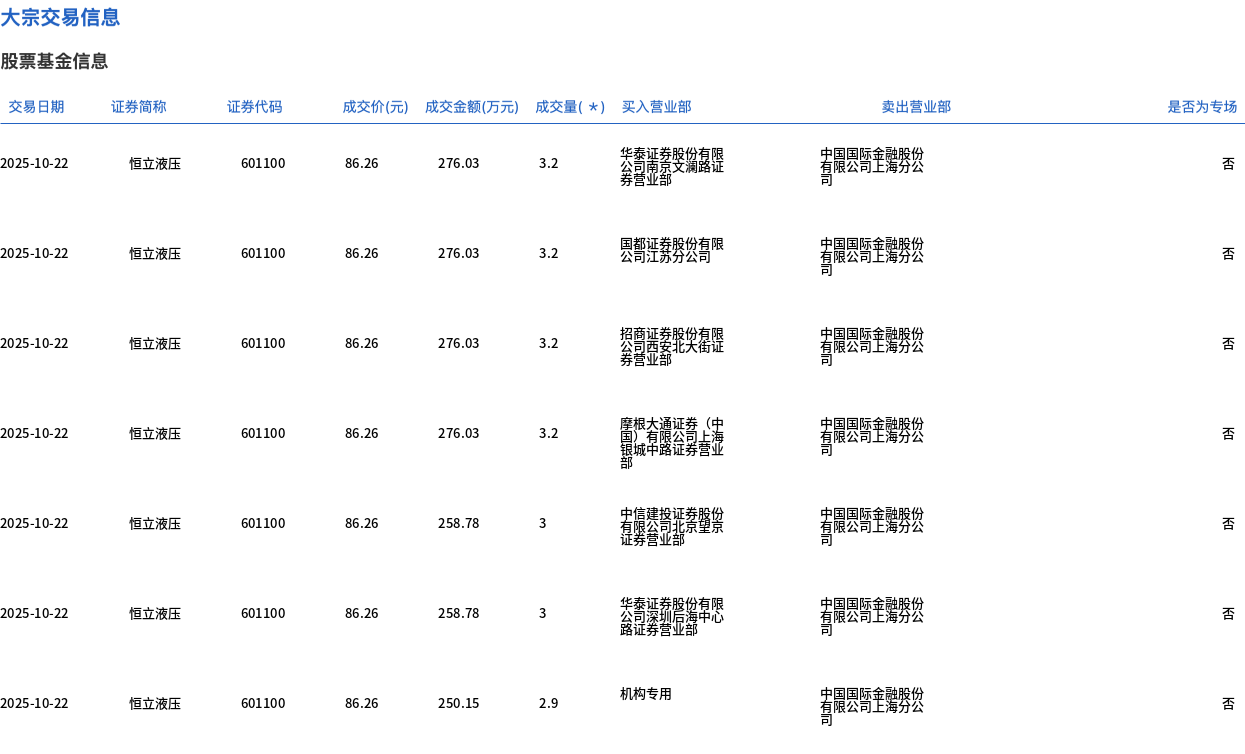Click amount 258.78 in the 华泰证券深圳 row

(458, 614)
